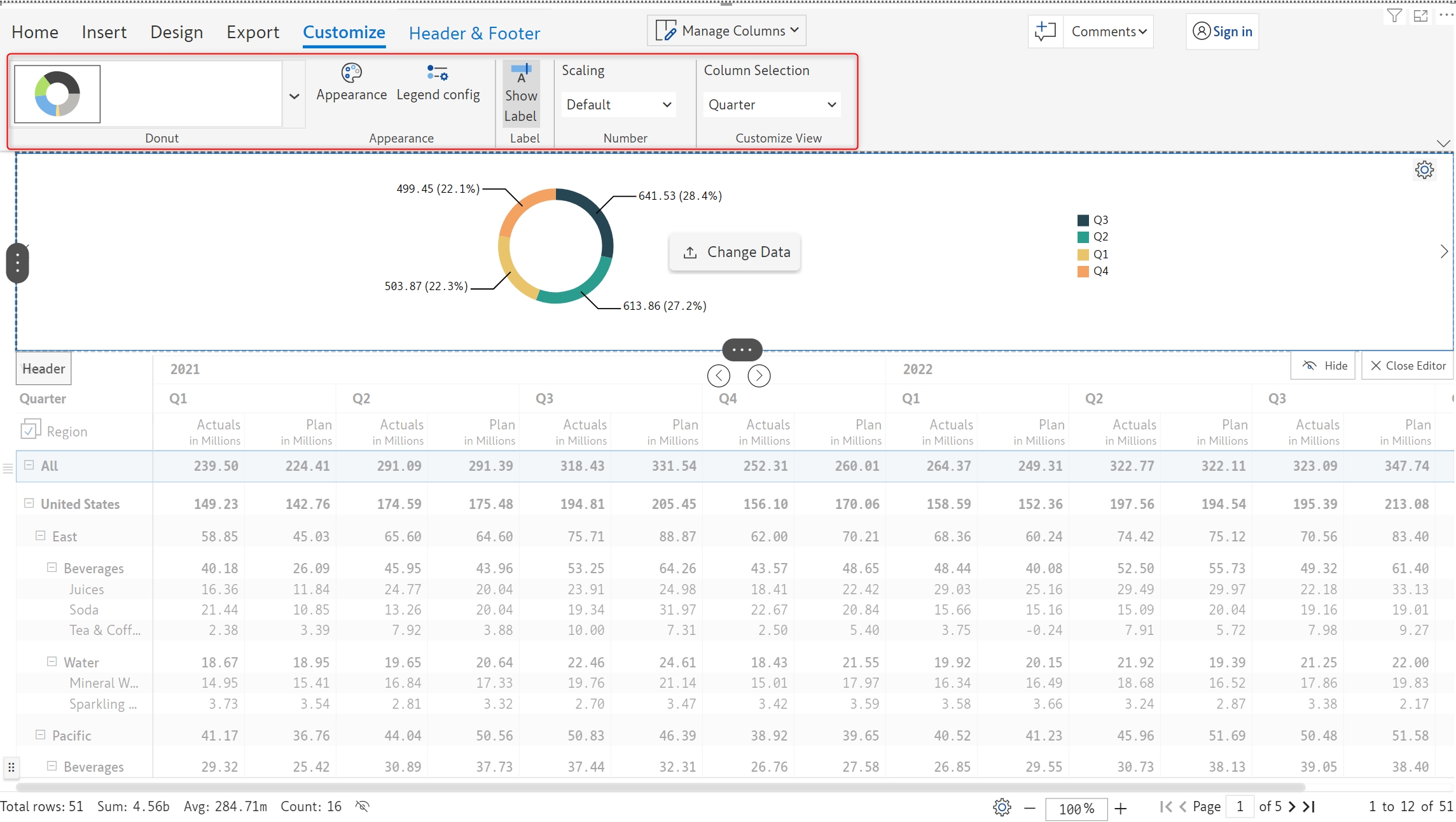Click the zoom percentage input field
Image resolution: width=1456 pixels, height=822 pixels.
(x=1076, y=809)
